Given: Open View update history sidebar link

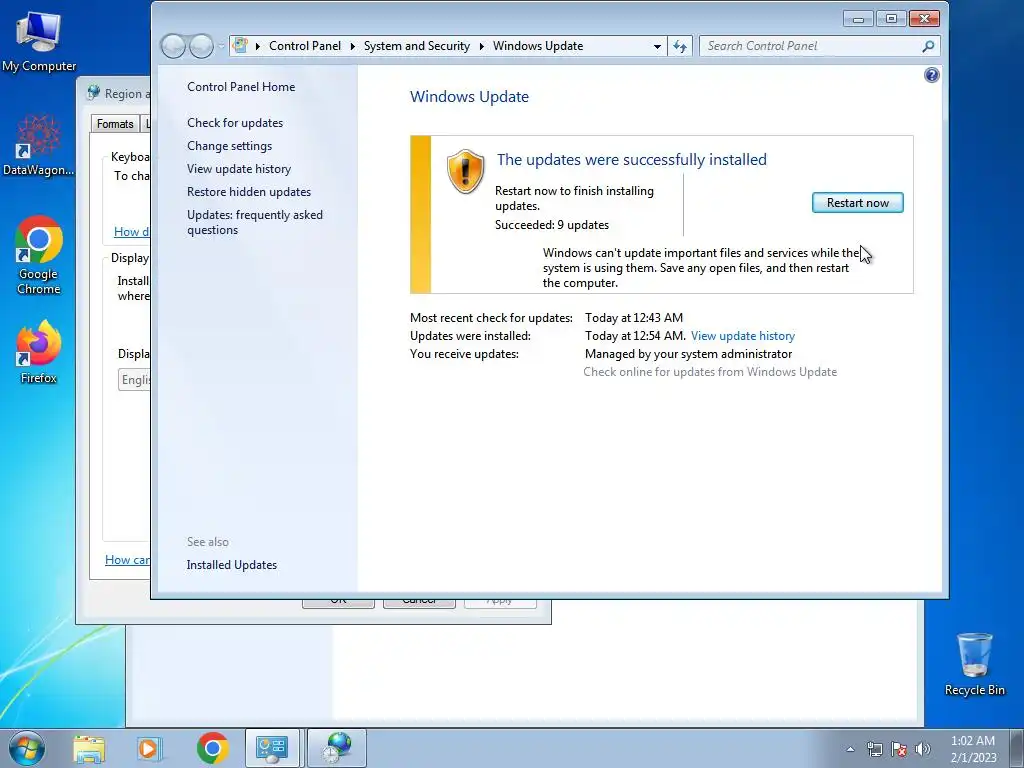Looking at the screenshot, I should click(239, 168).
